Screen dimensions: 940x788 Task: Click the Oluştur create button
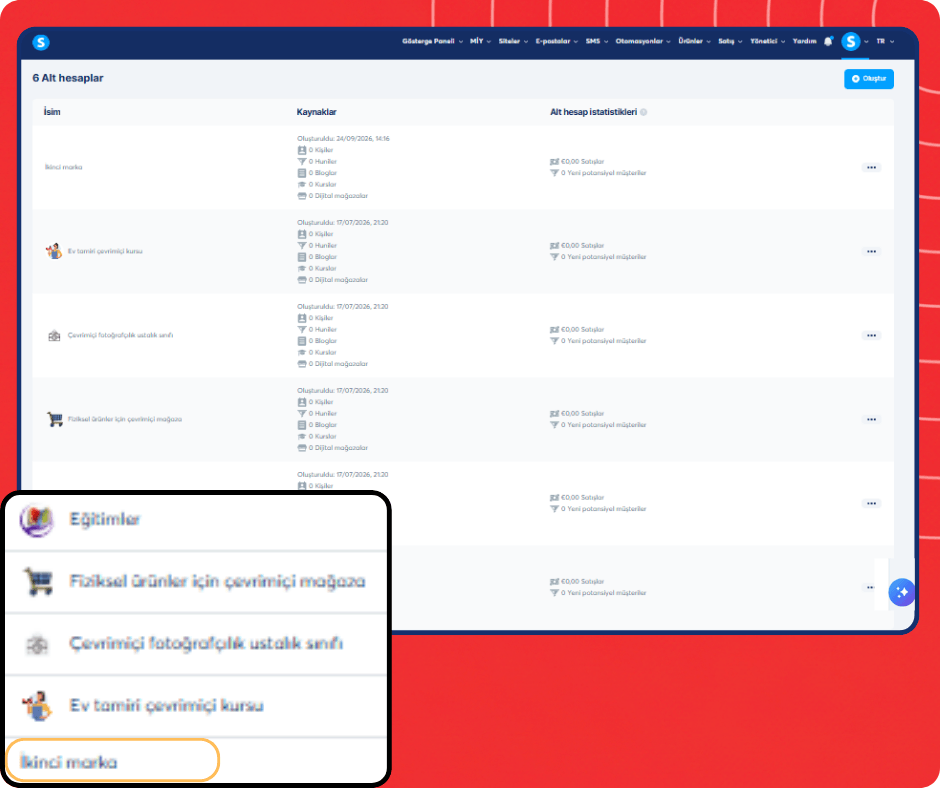click(x=869, y=79)
